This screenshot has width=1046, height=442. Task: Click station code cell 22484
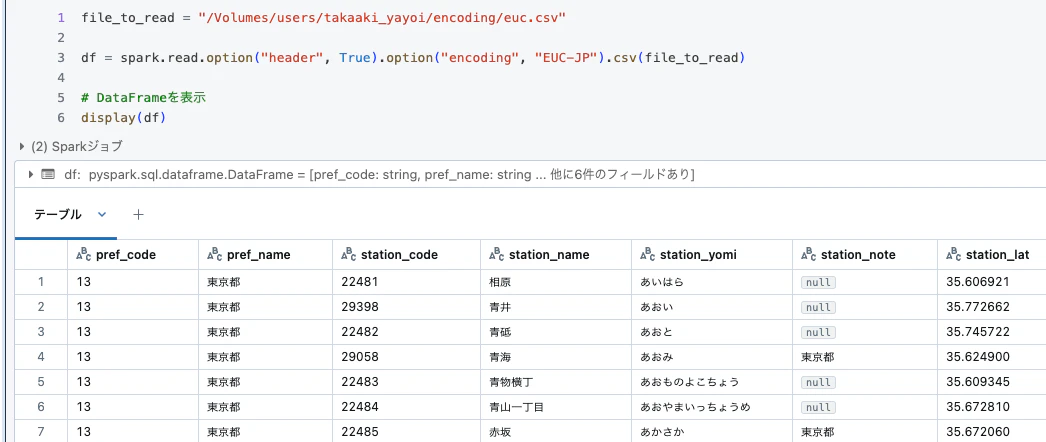point(406,407)
